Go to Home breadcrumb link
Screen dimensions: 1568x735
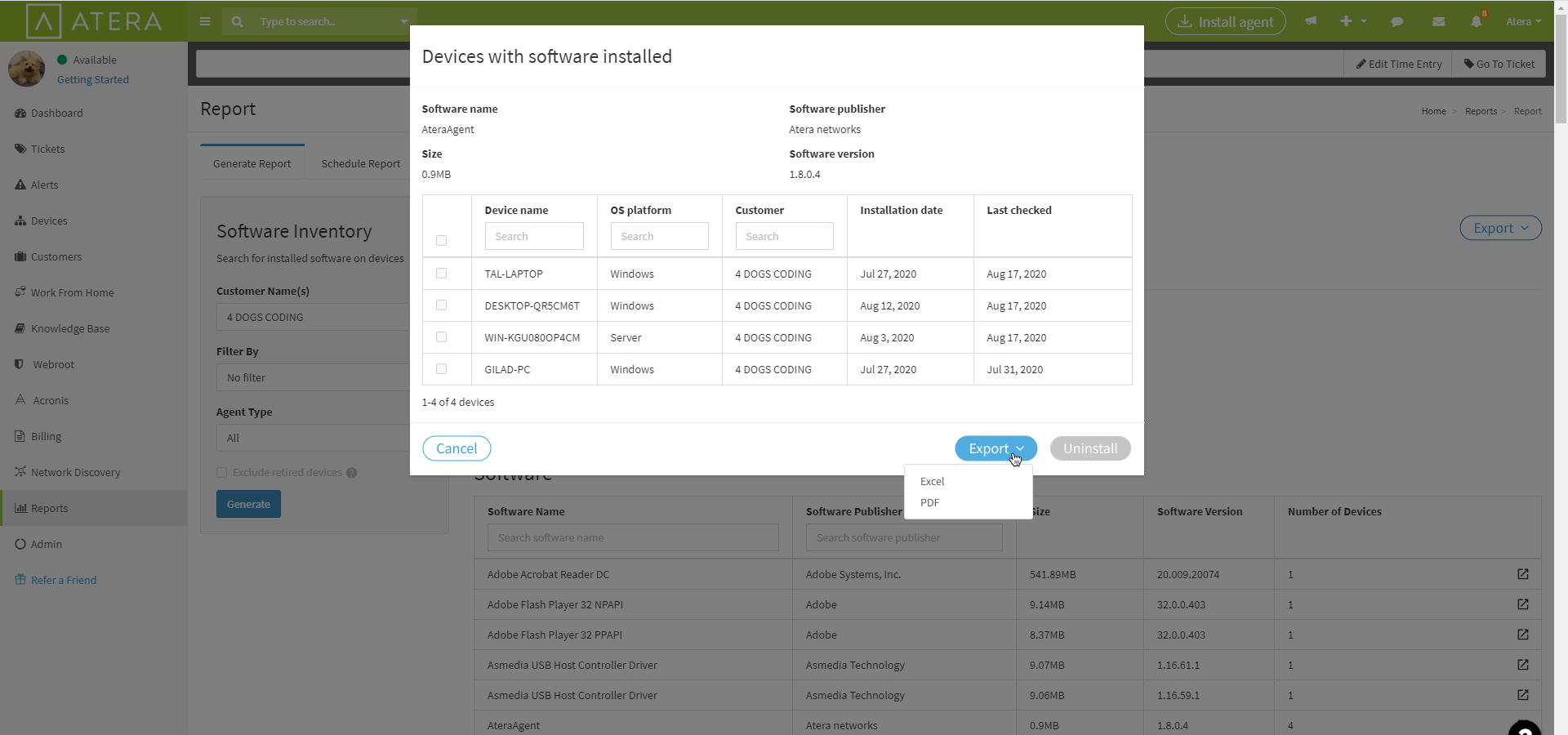pos(1433,111)
